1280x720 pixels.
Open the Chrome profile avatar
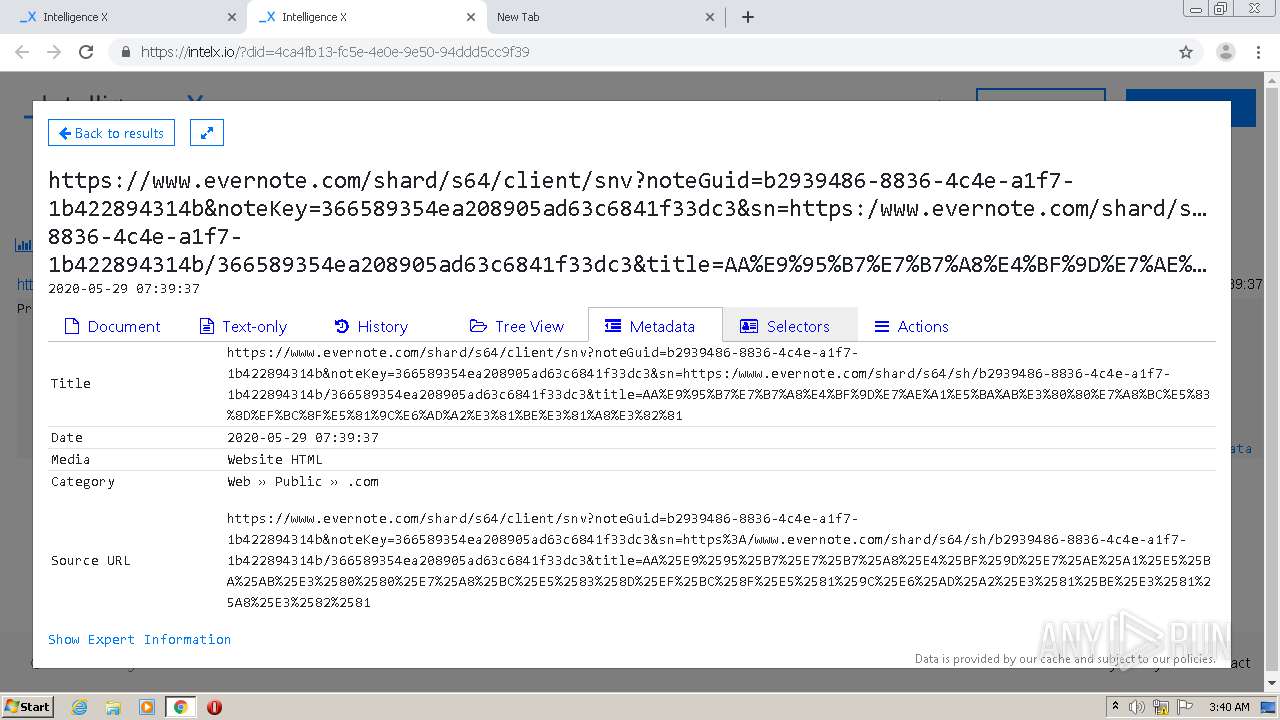point(1226,52)
